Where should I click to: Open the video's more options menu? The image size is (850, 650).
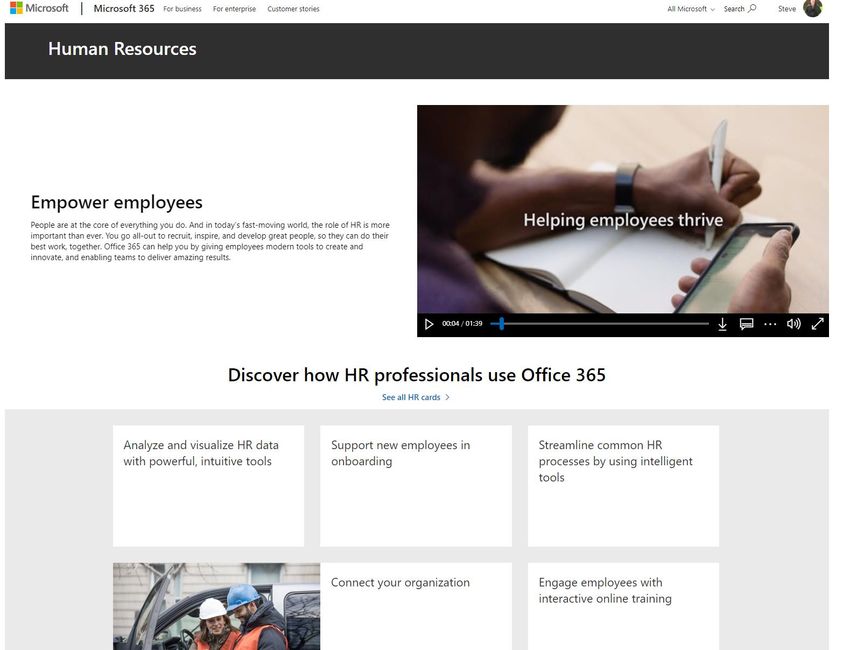tap(770, 324)
